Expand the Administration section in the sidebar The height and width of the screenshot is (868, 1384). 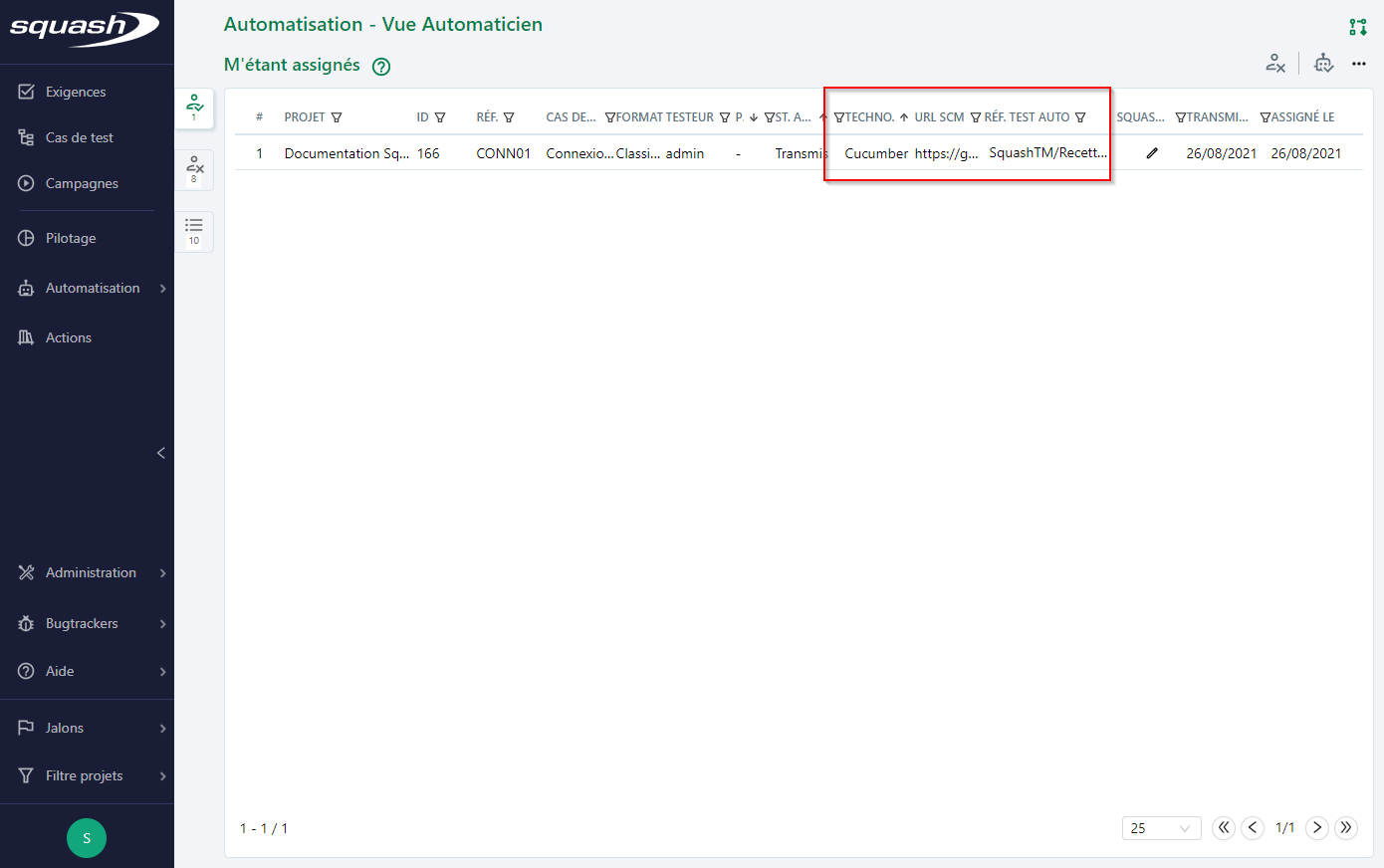click(91, 572)
